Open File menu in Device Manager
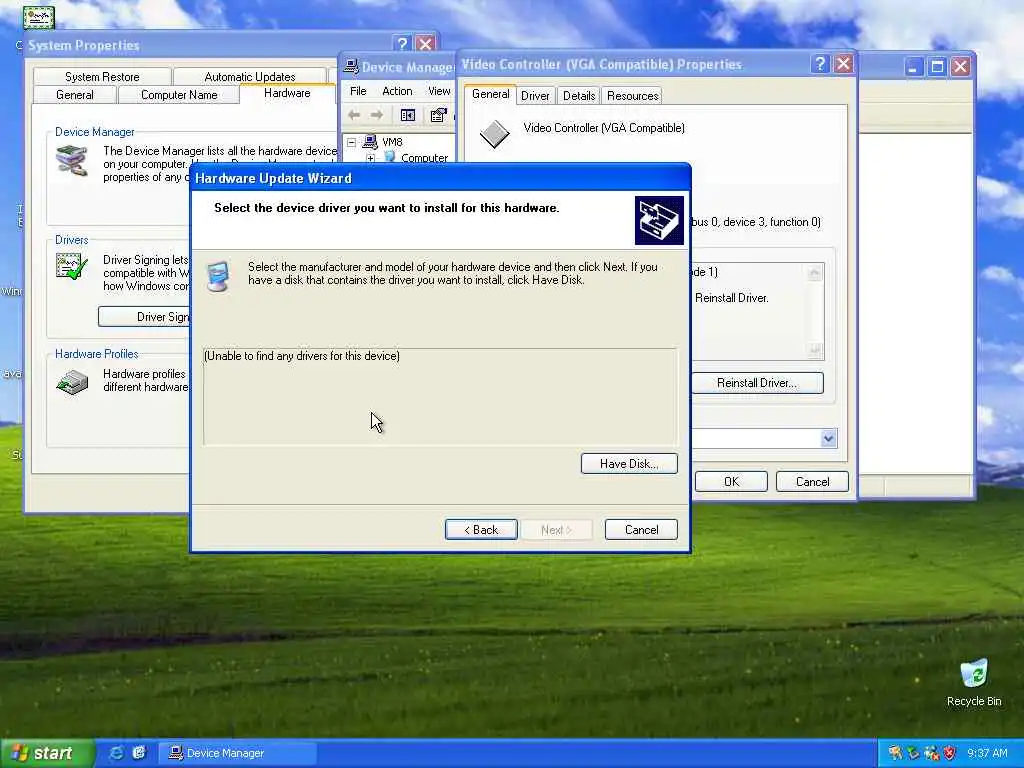 click(358, 91)
